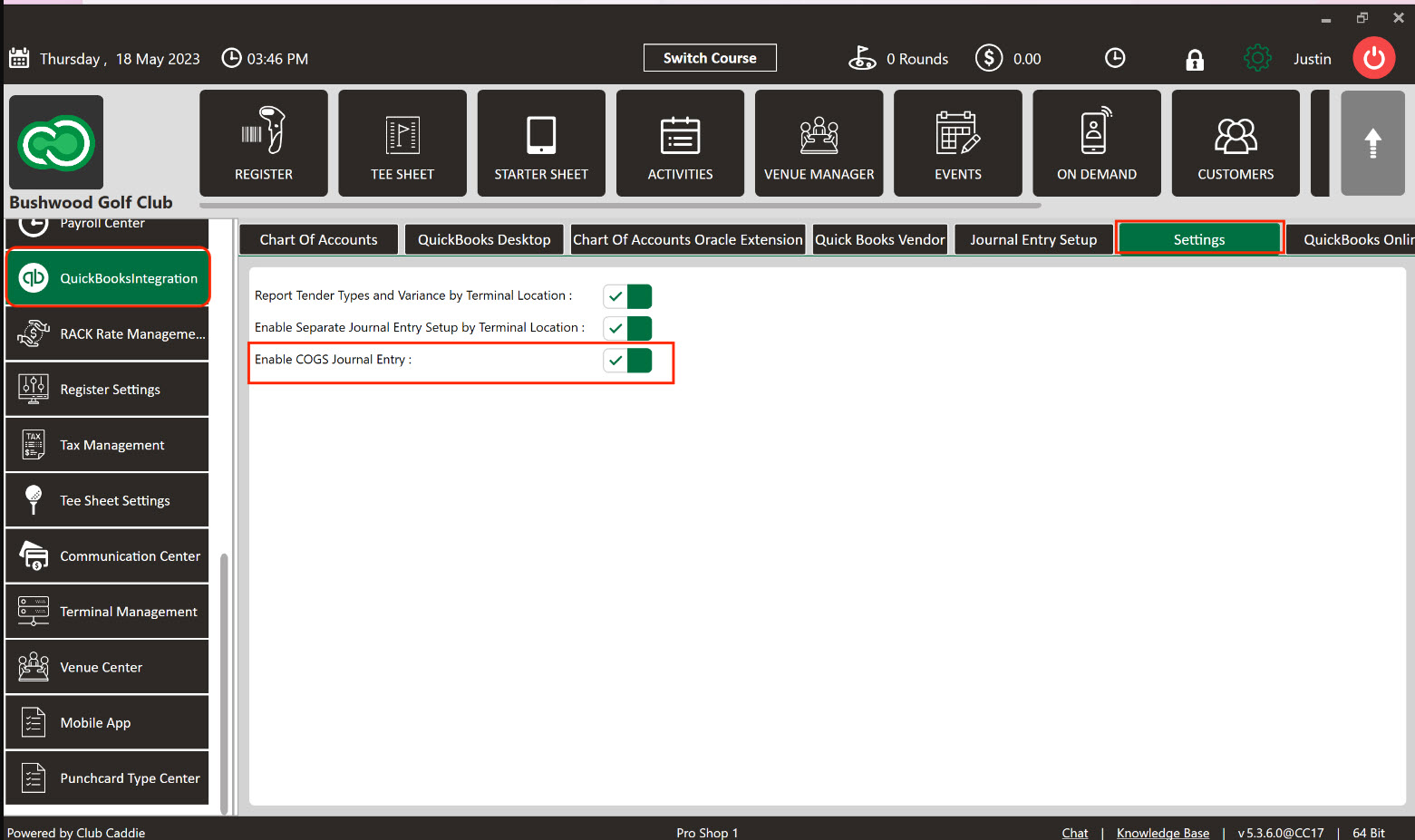Click the dollar sign sales icon
Screen dimensions: 1415x840
pyautogui.click(x=989, y=58)
